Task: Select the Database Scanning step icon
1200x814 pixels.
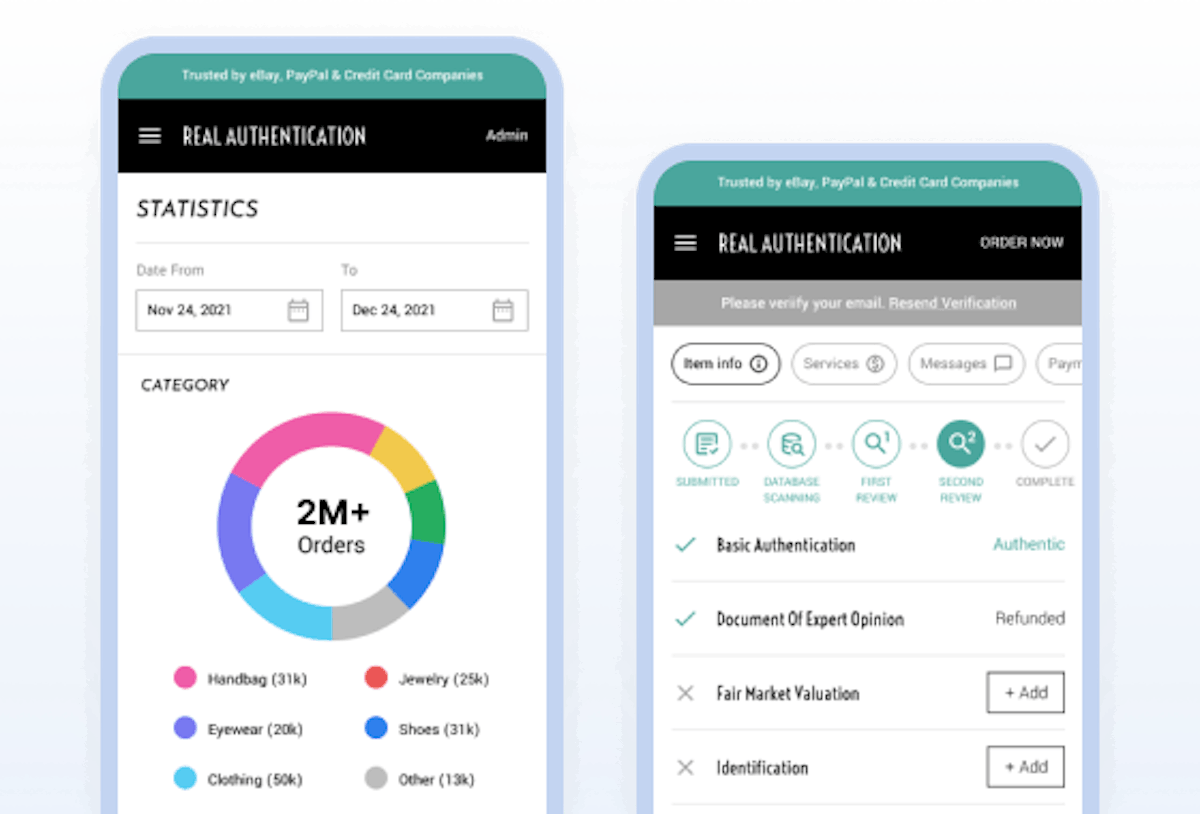Action: coord(792,444)
